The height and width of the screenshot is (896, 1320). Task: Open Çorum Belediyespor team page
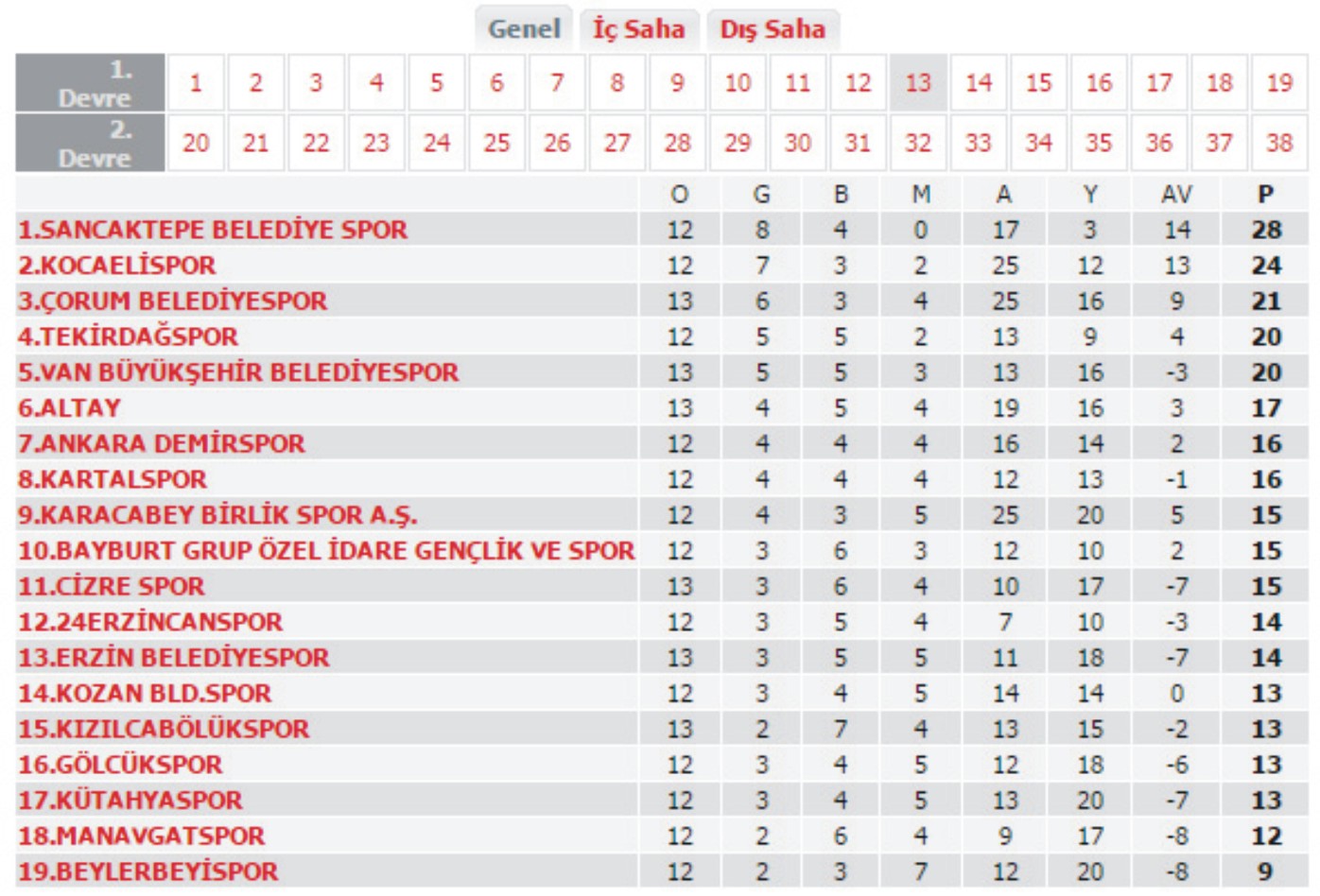[x=173, y=302]
